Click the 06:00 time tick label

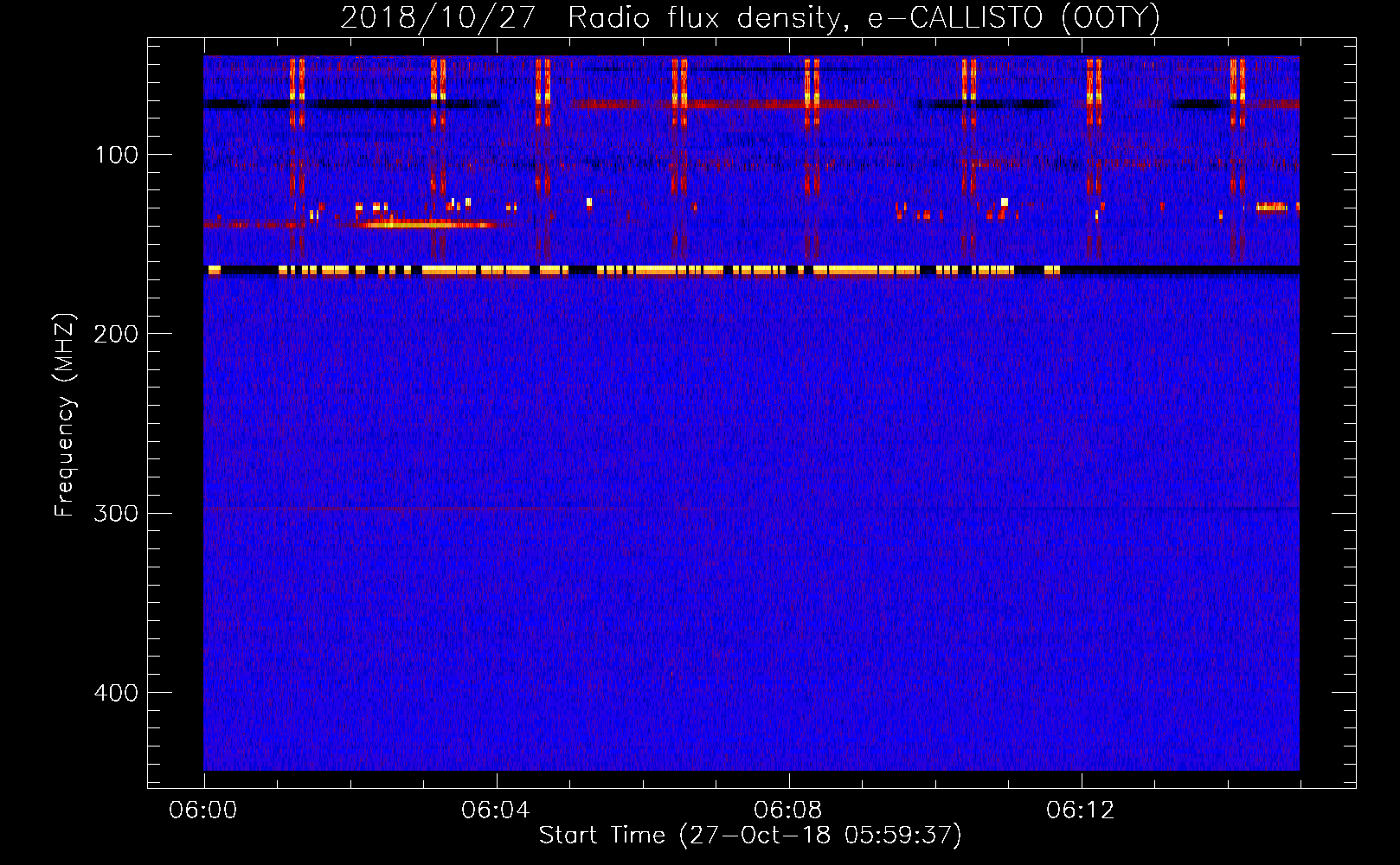click(203, 811)
